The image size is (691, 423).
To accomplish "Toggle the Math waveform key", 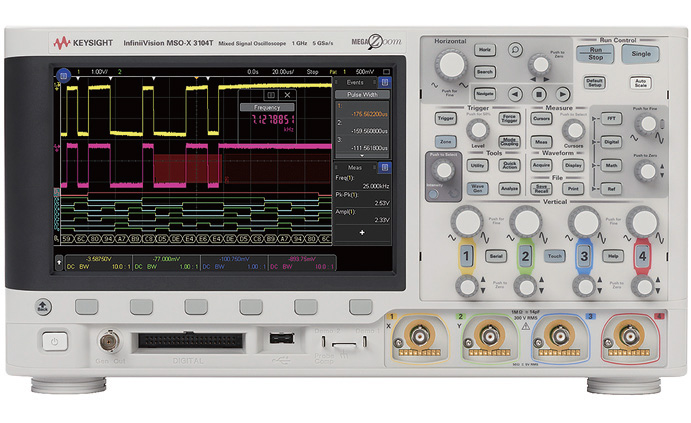I will click(x=612, y=166).
